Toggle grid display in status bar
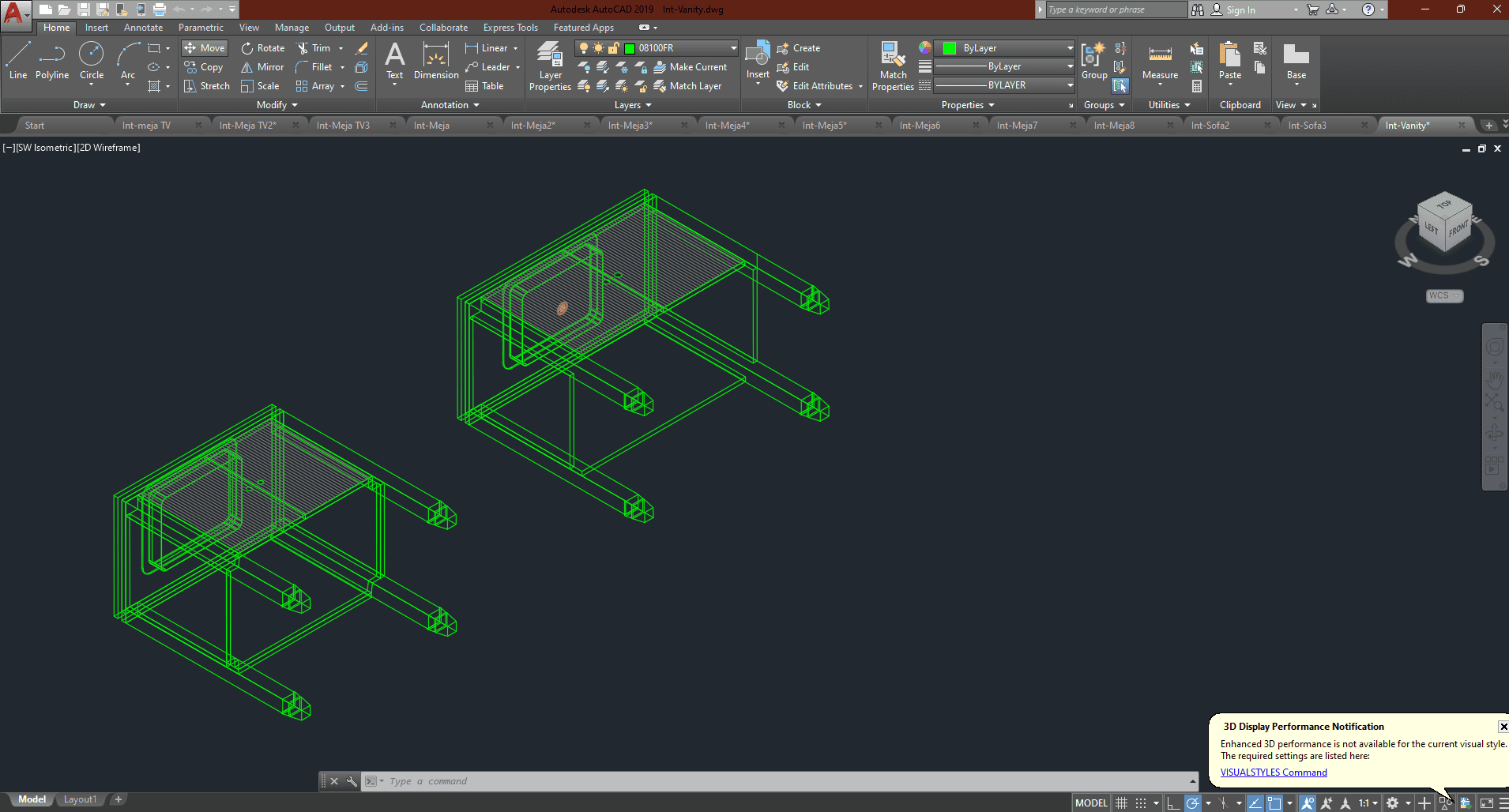 [x=1121, y=803]
